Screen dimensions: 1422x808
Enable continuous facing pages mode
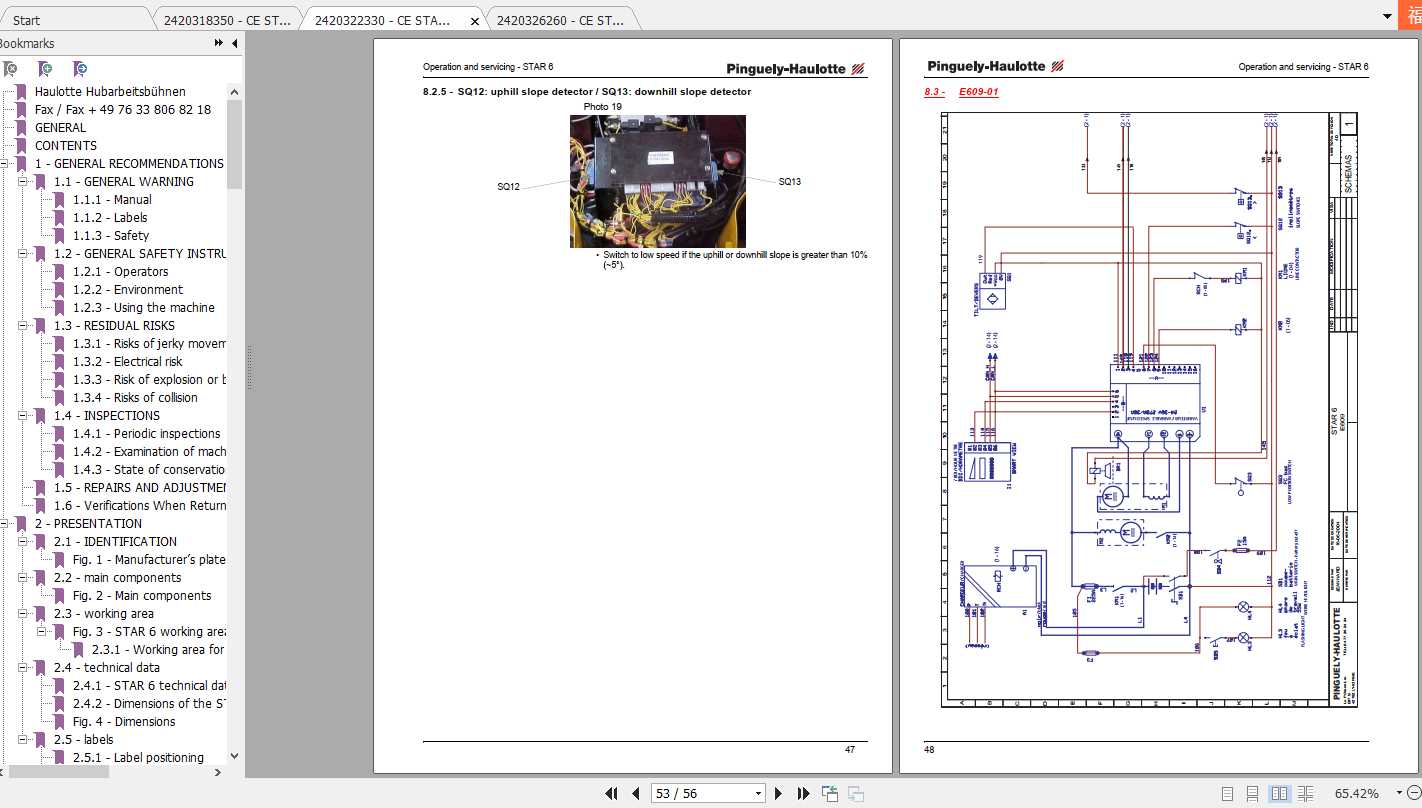[1305, 794]
